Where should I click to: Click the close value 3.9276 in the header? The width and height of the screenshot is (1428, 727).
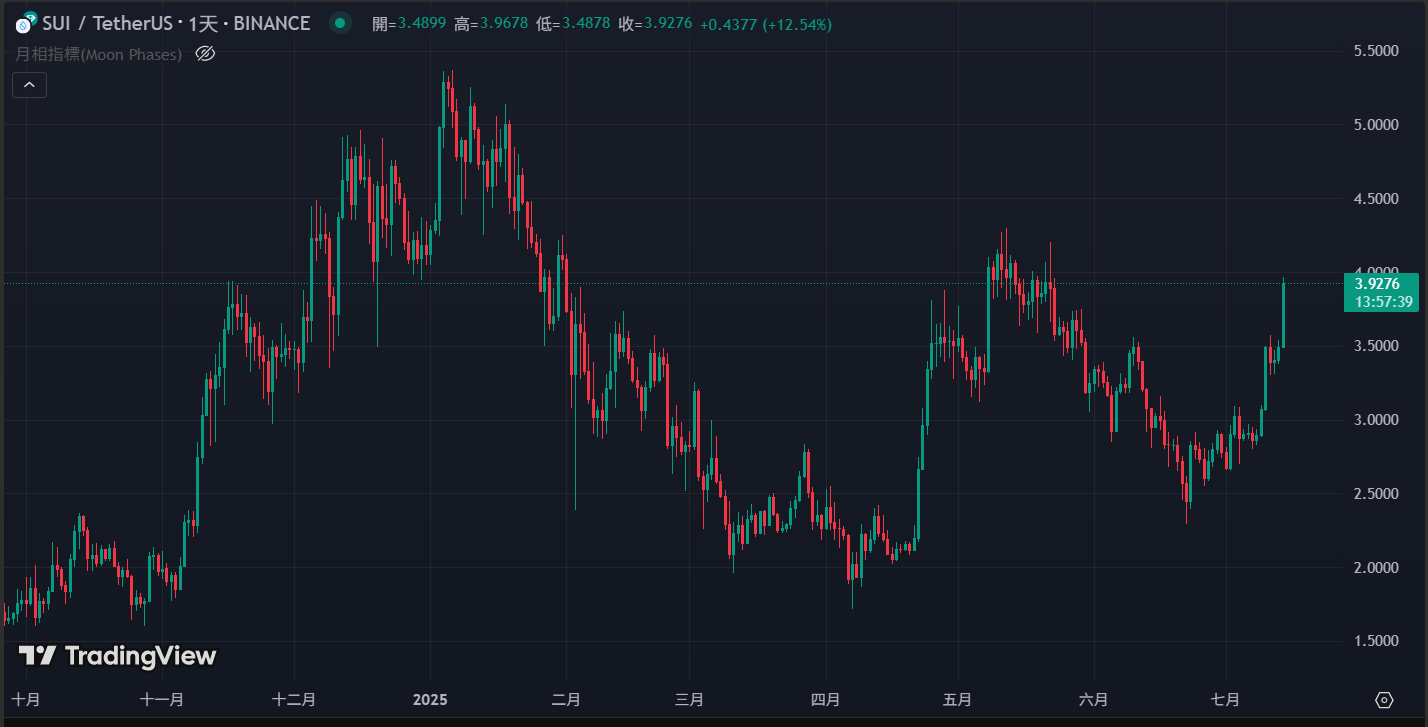[x=668, y=24]
